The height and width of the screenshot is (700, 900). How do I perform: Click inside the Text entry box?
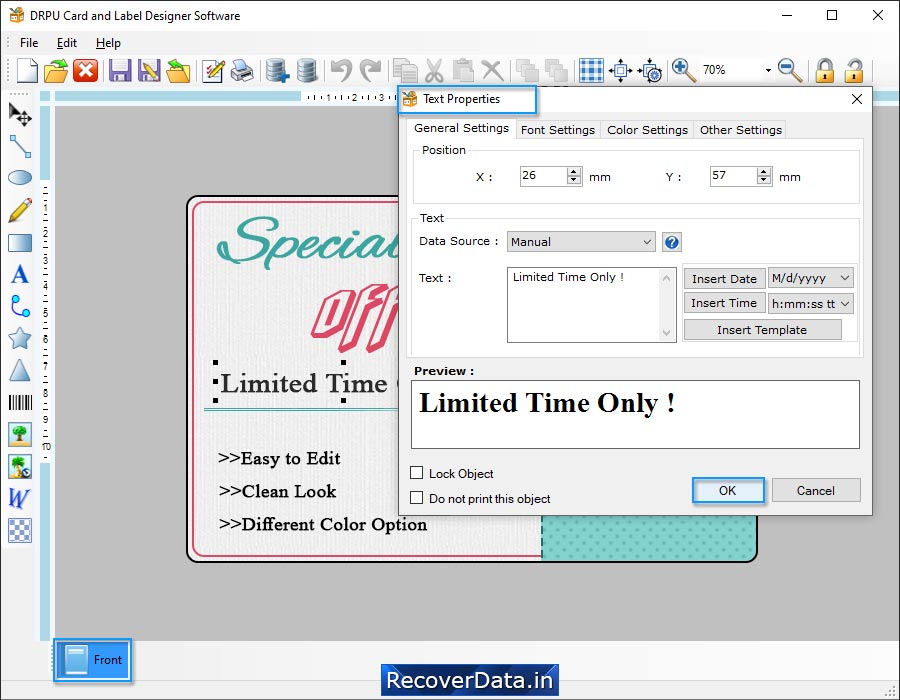pos(584,305)
